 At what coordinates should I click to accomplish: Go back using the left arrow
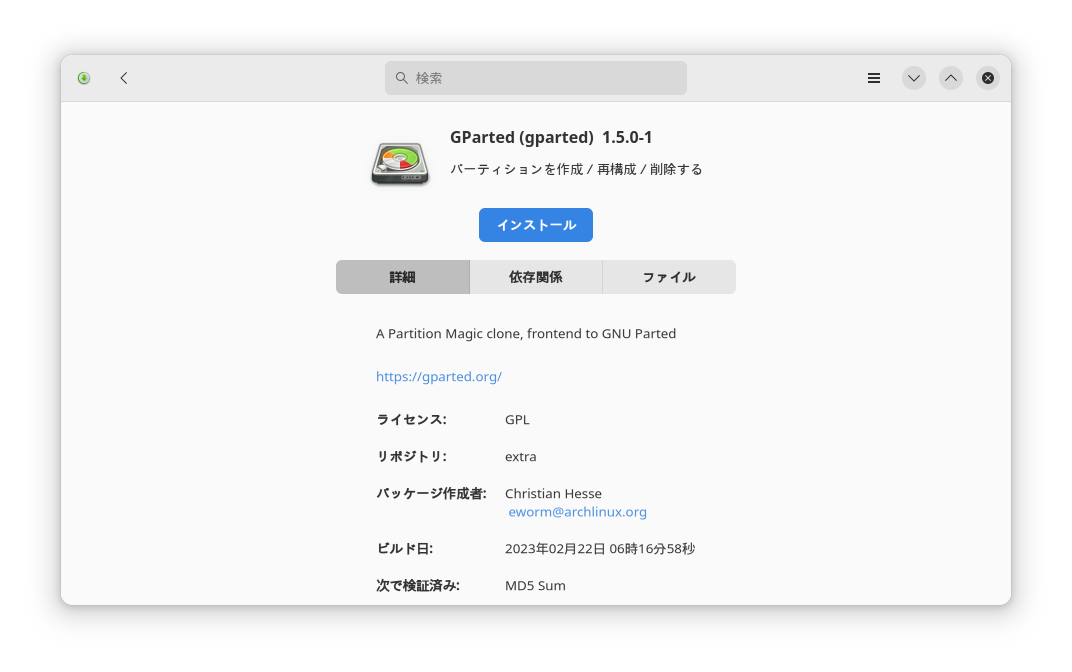pyautogui.click(x=124, y=78)
